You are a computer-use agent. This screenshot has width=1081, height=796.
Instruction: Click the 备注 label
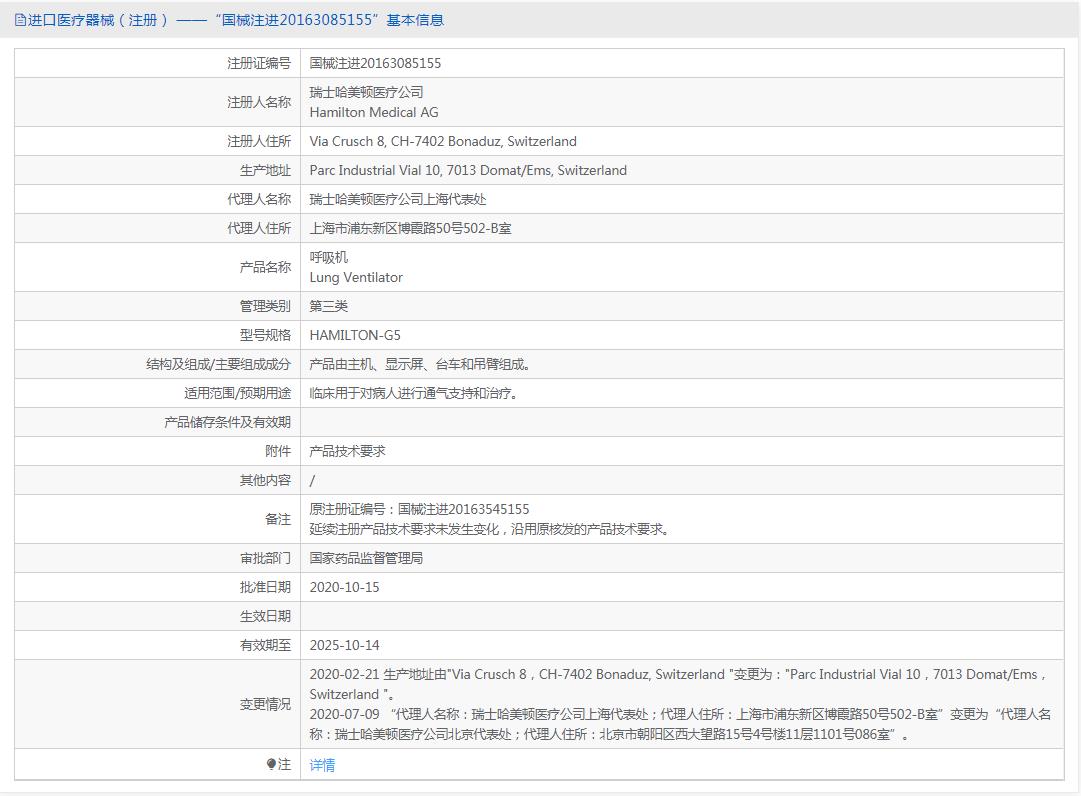[x=278, y=519]
